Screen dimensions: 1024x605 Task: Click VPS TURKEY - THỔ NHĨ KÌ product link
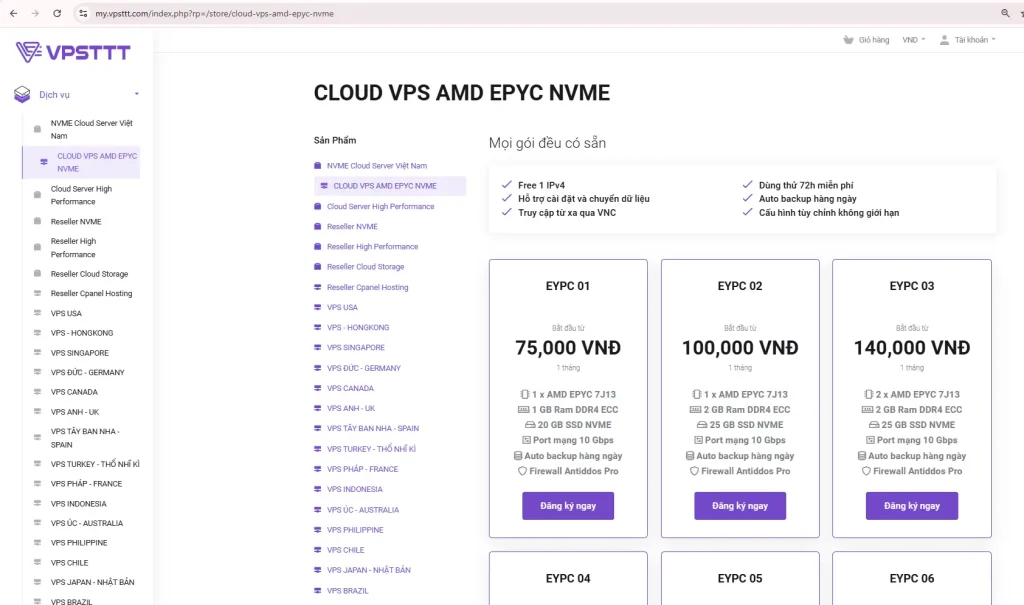point(371,449)
